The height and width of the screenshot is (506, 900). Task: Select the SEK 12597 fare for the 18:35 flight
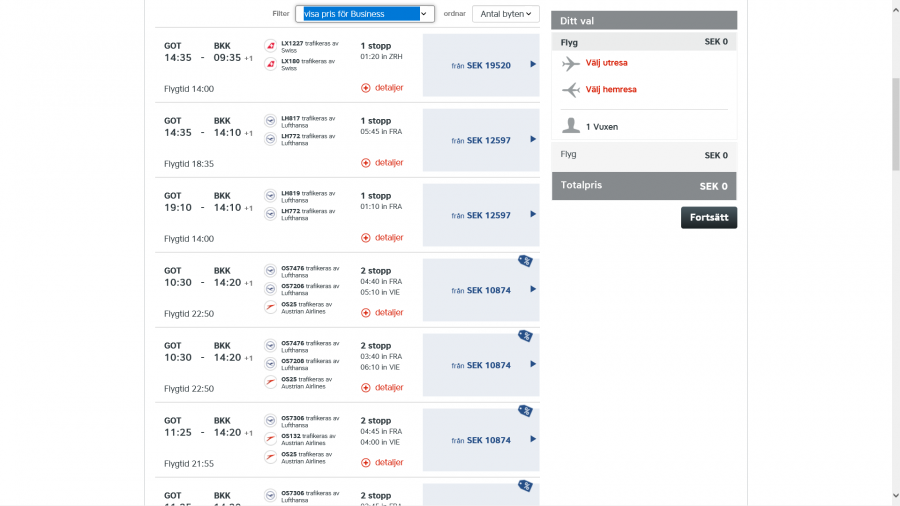(x=481, y=140)
